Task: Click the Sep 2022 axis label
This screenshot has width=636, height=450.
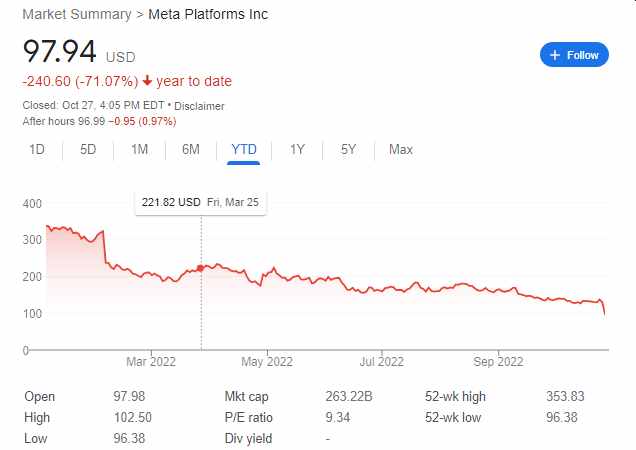Action: pos(498,361)
